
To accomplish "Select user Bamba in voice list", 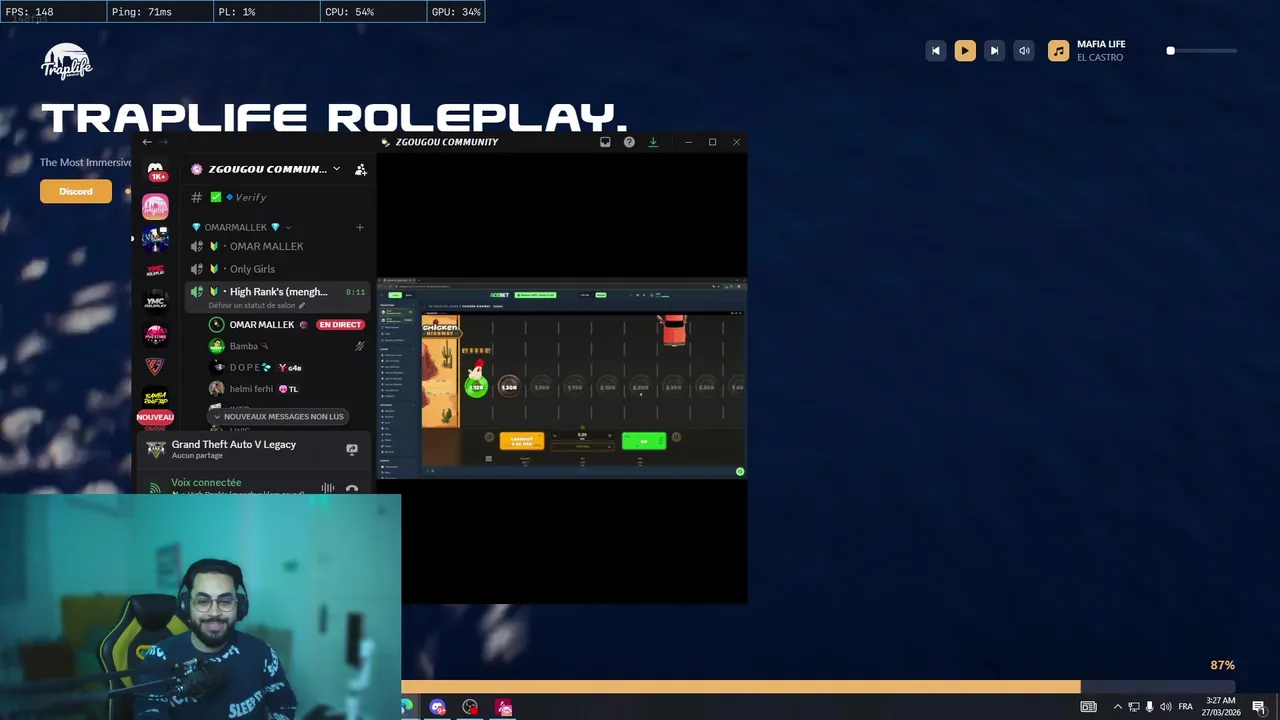I will (x=244, y=346).
